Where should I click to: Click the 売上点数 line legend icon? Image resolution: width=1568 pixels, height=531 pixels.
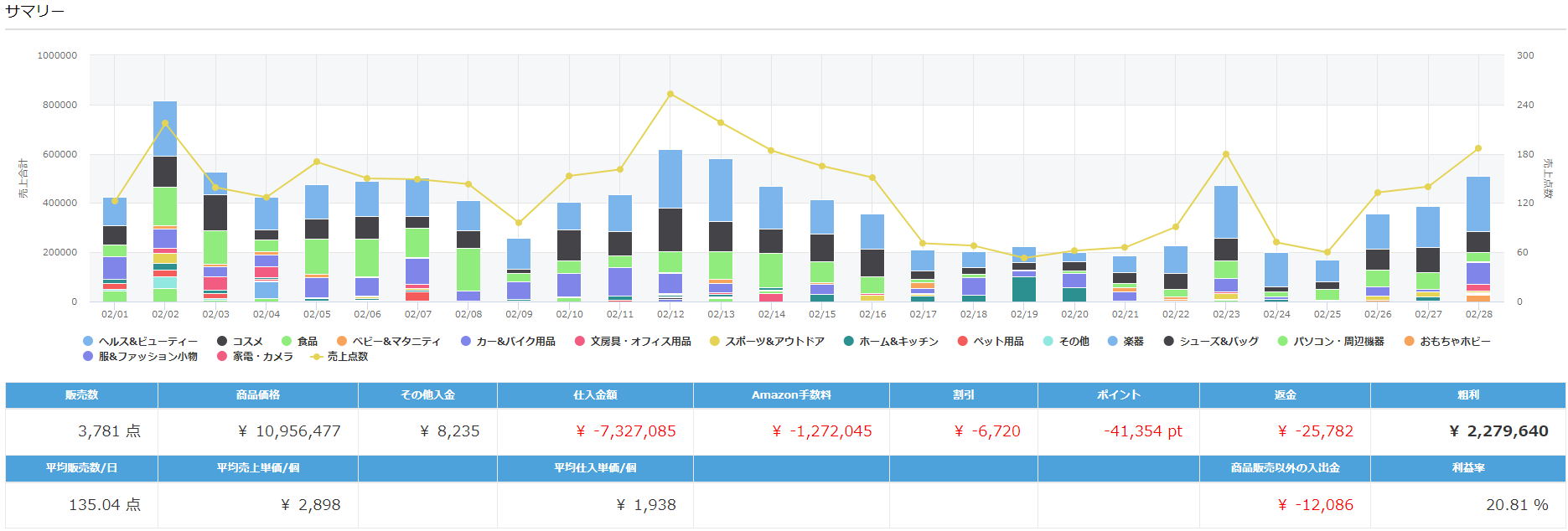click(x=316, y=357)
